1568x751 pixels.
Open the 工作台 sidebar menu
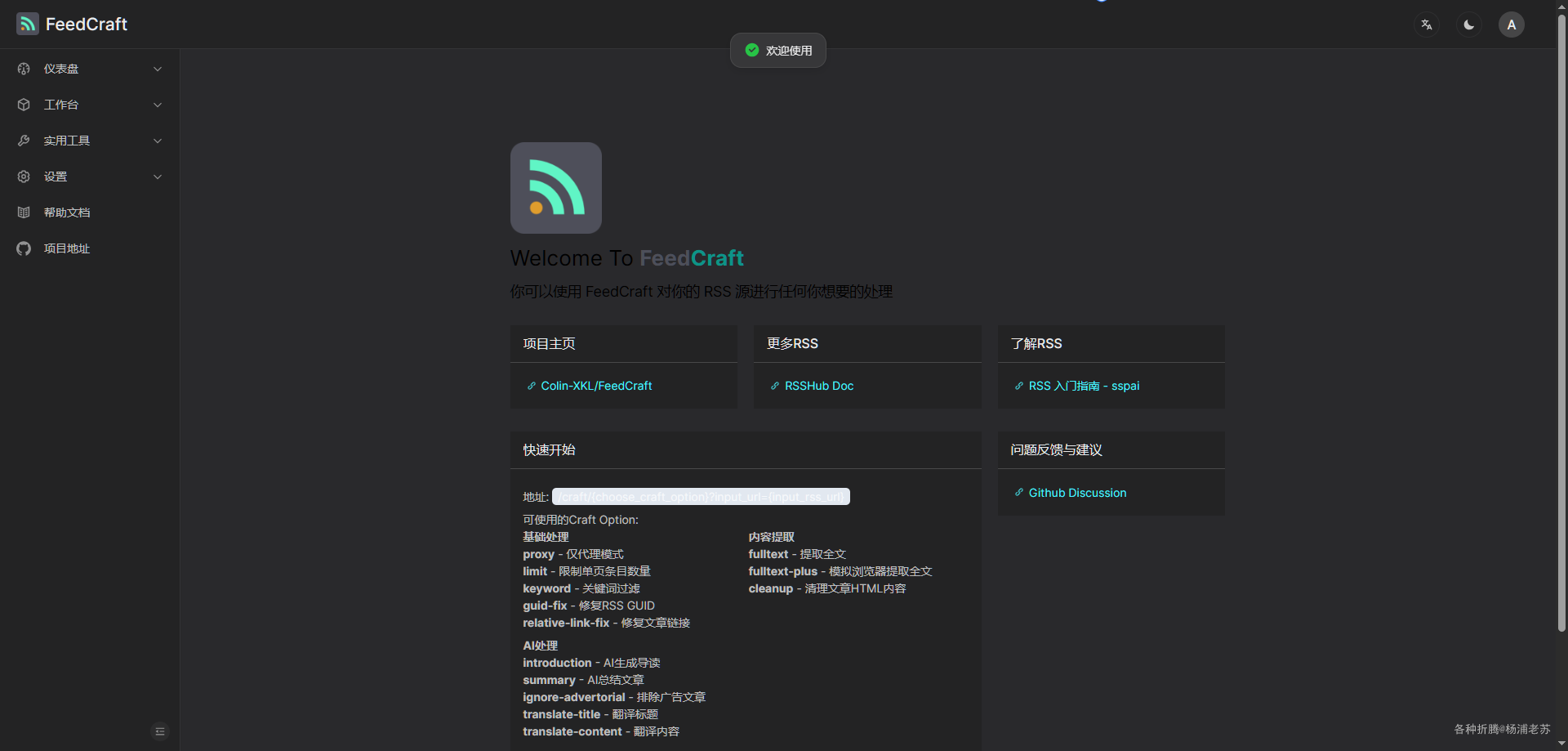tap(90, 105)
